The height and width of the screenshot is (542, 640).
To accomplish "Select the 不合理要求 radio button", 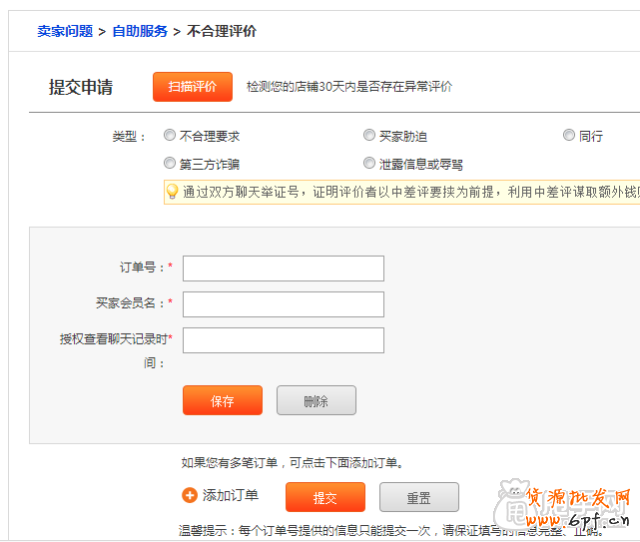I will coord(170,135).
